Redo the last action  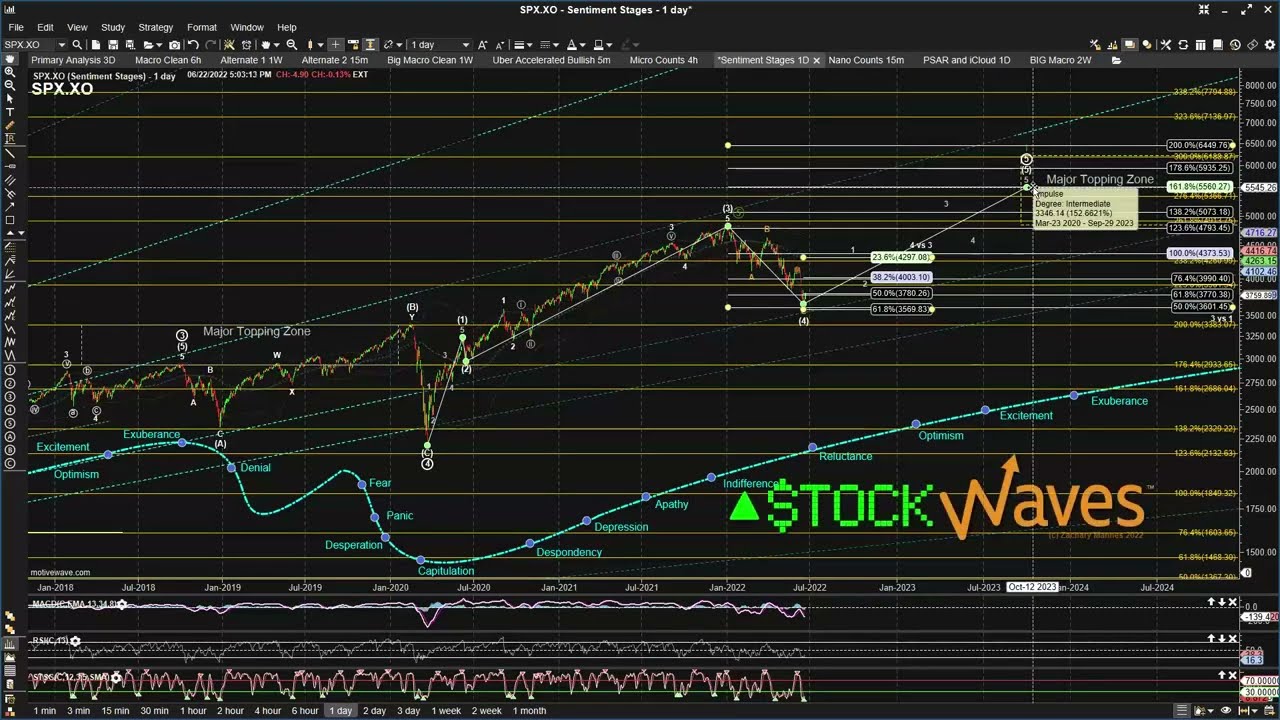point(211,45)
